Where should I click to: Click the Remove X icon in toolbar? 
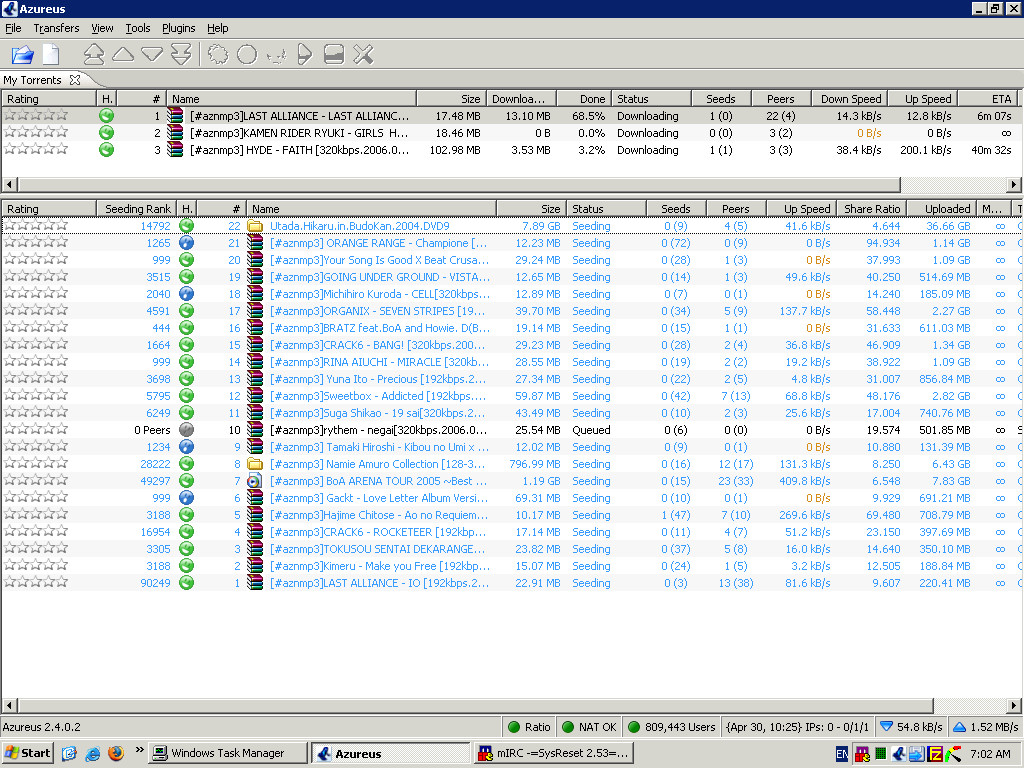pos(363,55)
